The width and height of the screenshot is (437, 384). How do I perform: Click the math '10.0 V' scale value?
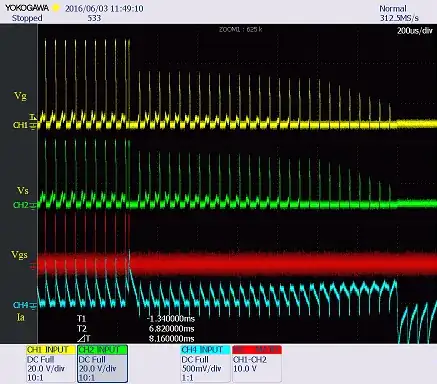click(245, 369)
